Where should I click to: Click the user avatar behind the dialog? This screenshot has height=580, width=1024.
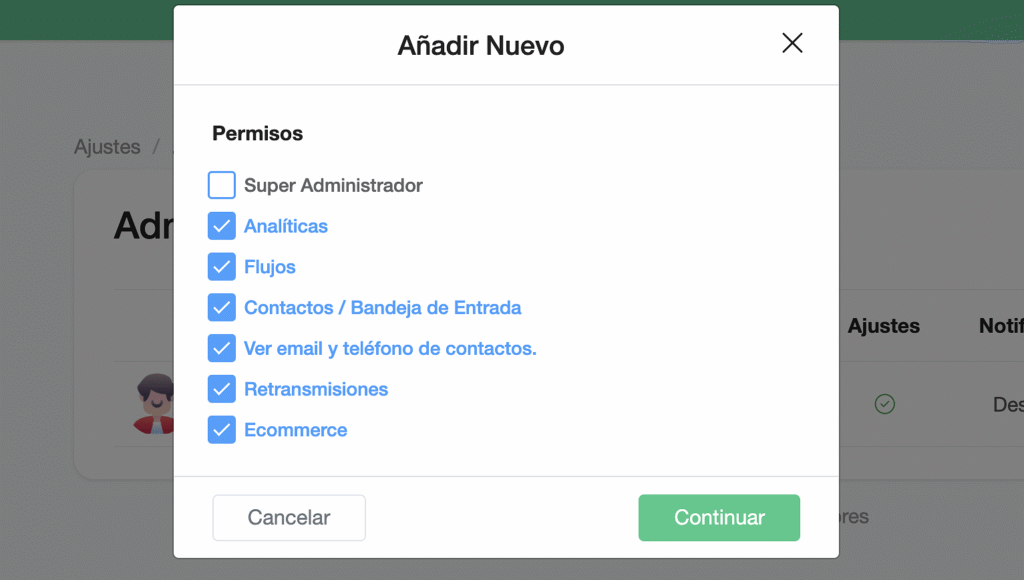(x=156, y=404)
